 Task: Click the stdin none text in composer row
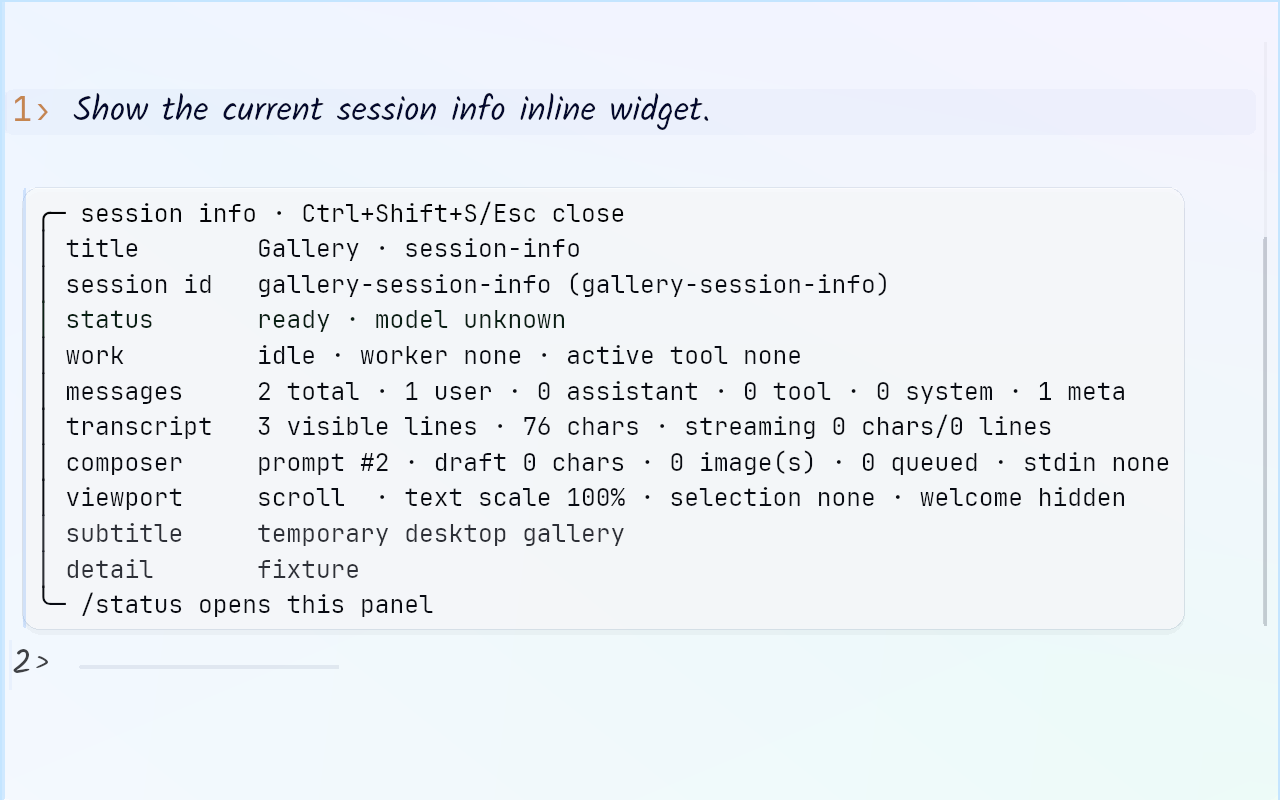coord(1096,463)
